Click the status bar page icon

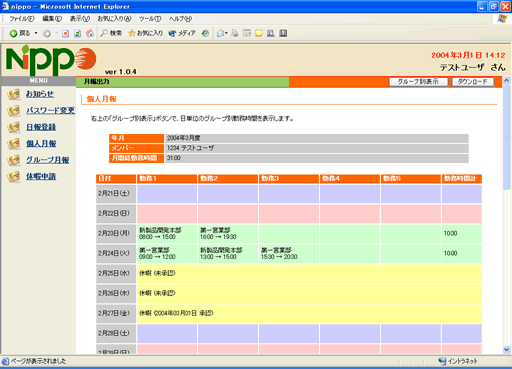[5, 361]
